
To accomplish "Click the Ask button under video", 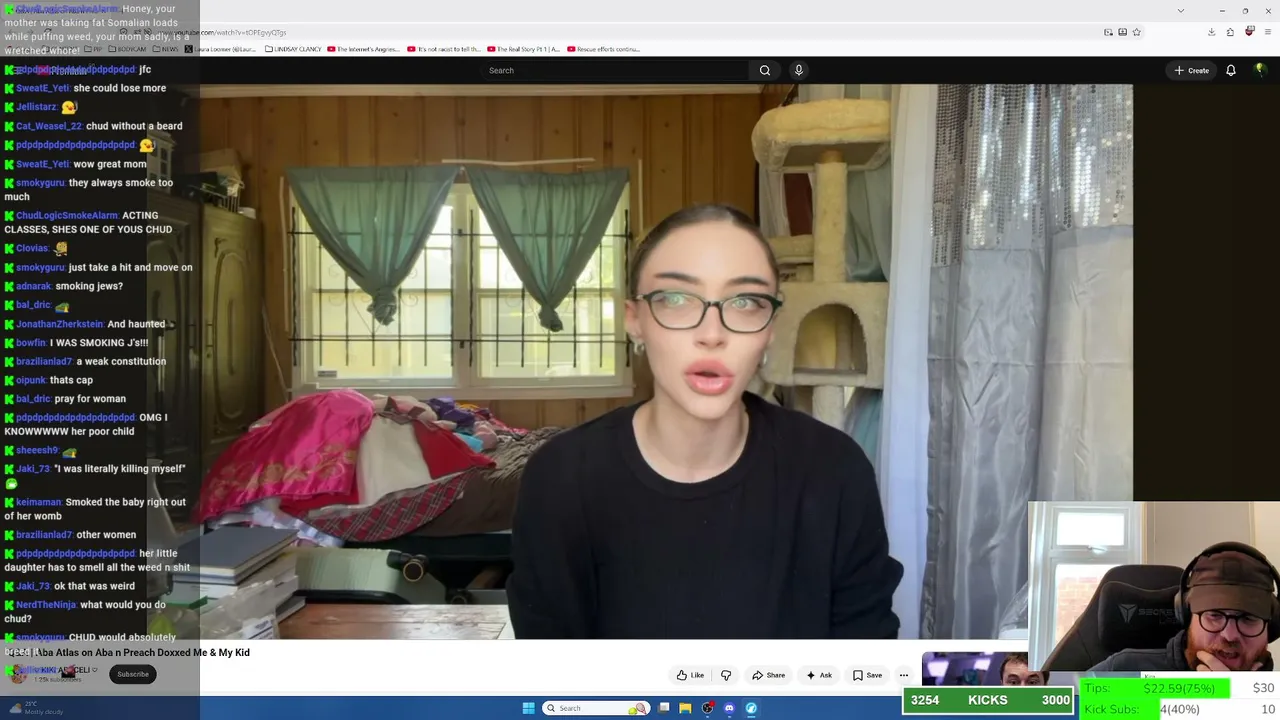I will (x=819, y=675).
